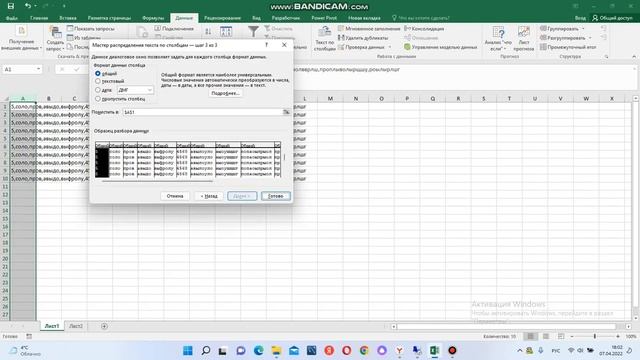
Task: Expand the Undo history dropdown arrow
Action: (x=36, y=6)
